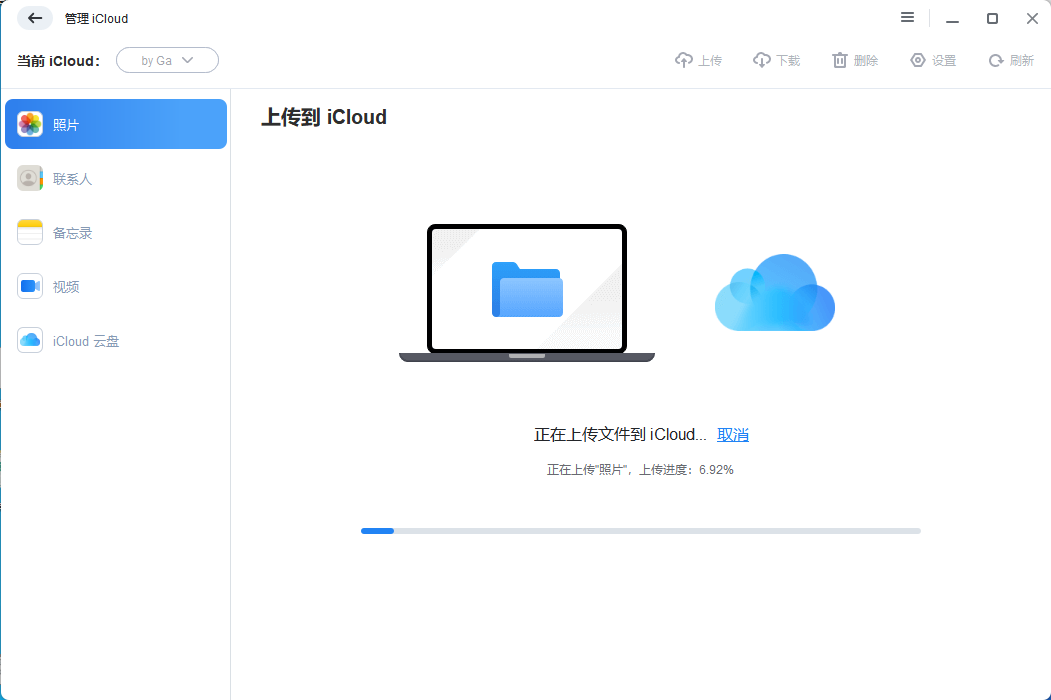
Task: Click the 管理 iCloud title text
Action: click(96, 17)
